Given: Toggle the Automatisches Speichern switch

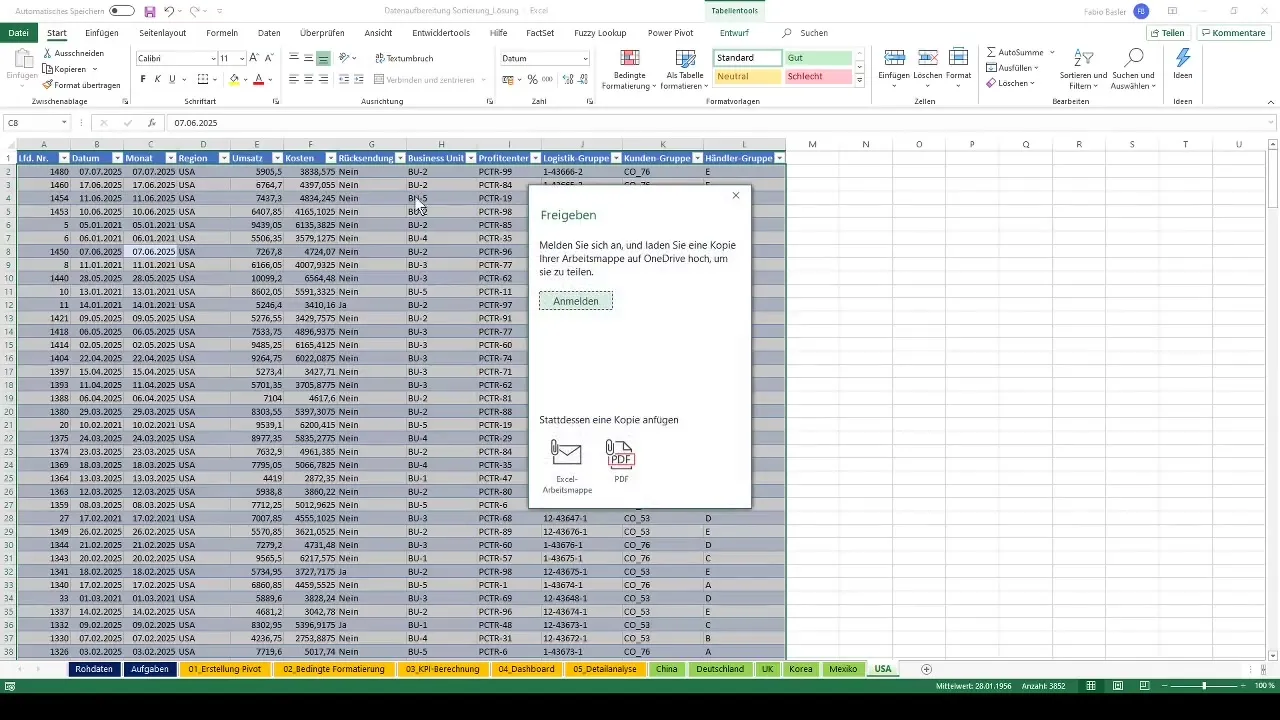Looking at the screenshot, I should [x=122, y=11].
